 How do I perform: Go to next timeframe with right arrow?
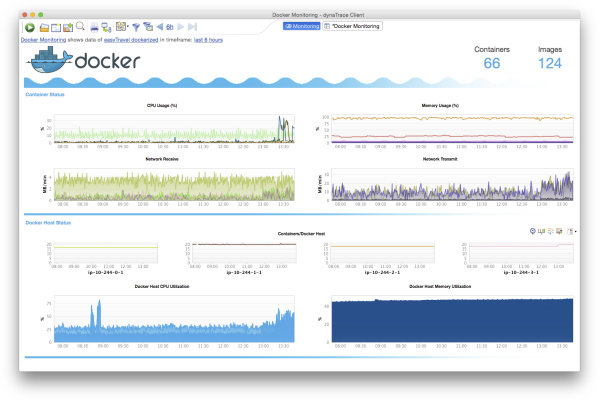181,27
